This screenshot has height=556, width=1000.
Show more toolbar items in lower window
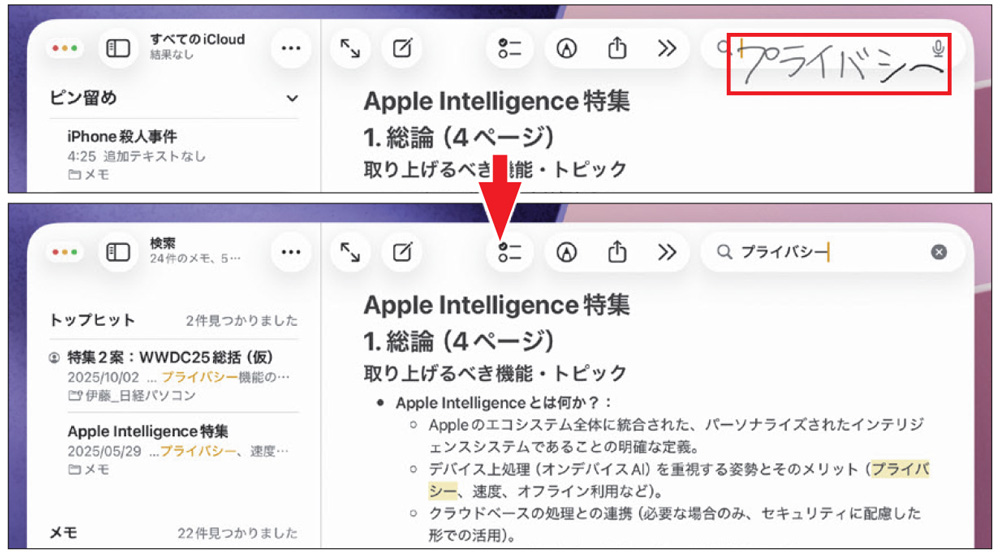667,252
